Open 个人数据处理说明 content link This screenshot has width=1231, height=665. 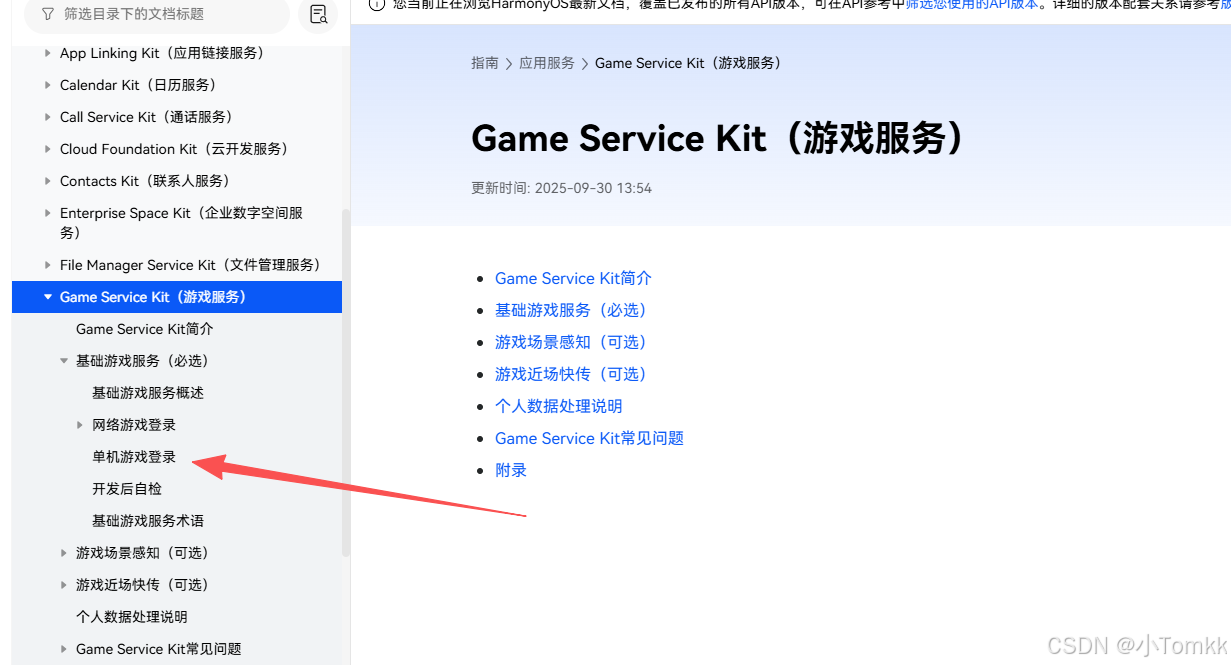[x=559, y=406]
